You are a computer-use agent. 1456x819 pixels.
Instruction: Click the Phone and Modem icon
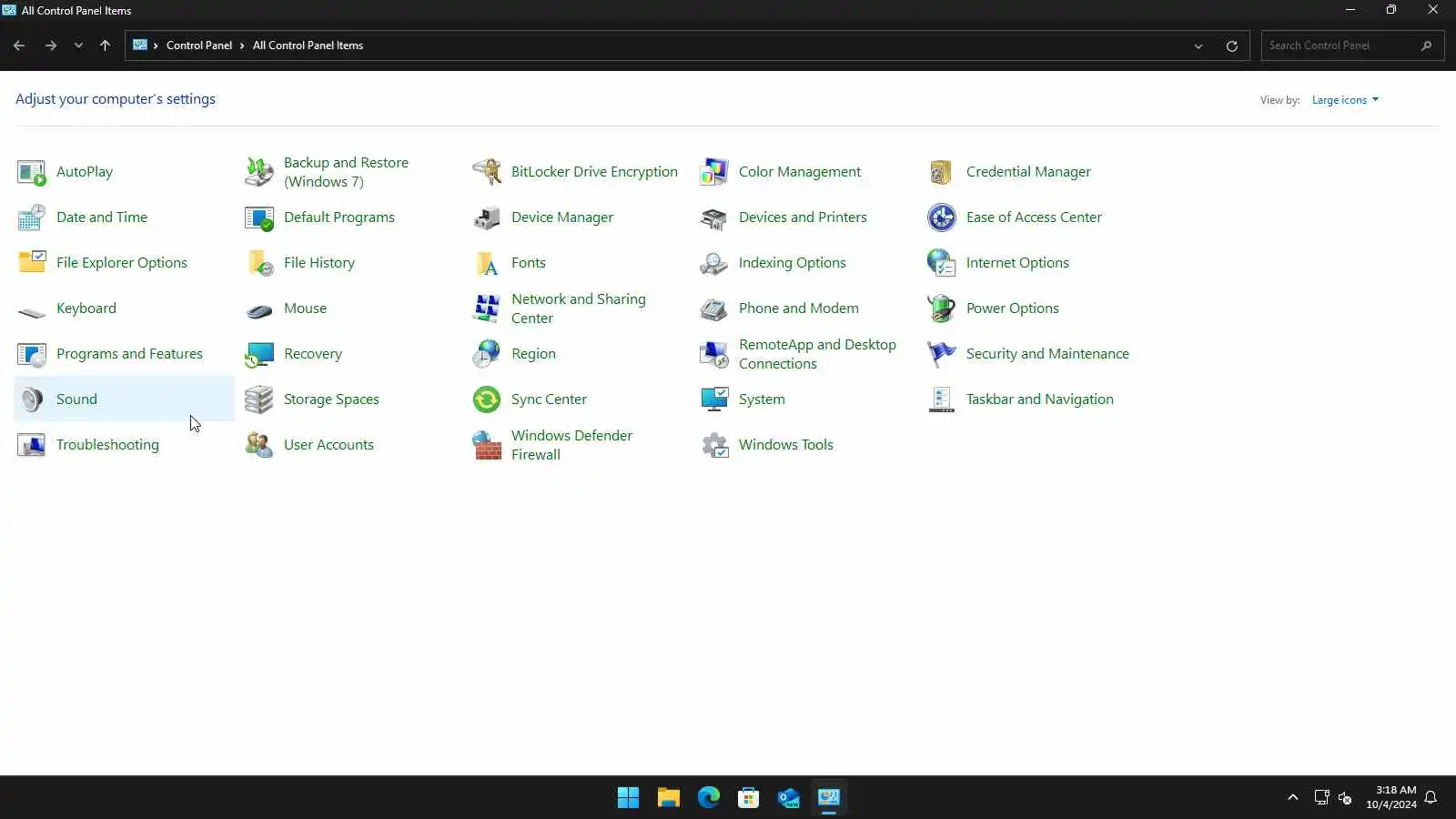click(714, 308)
